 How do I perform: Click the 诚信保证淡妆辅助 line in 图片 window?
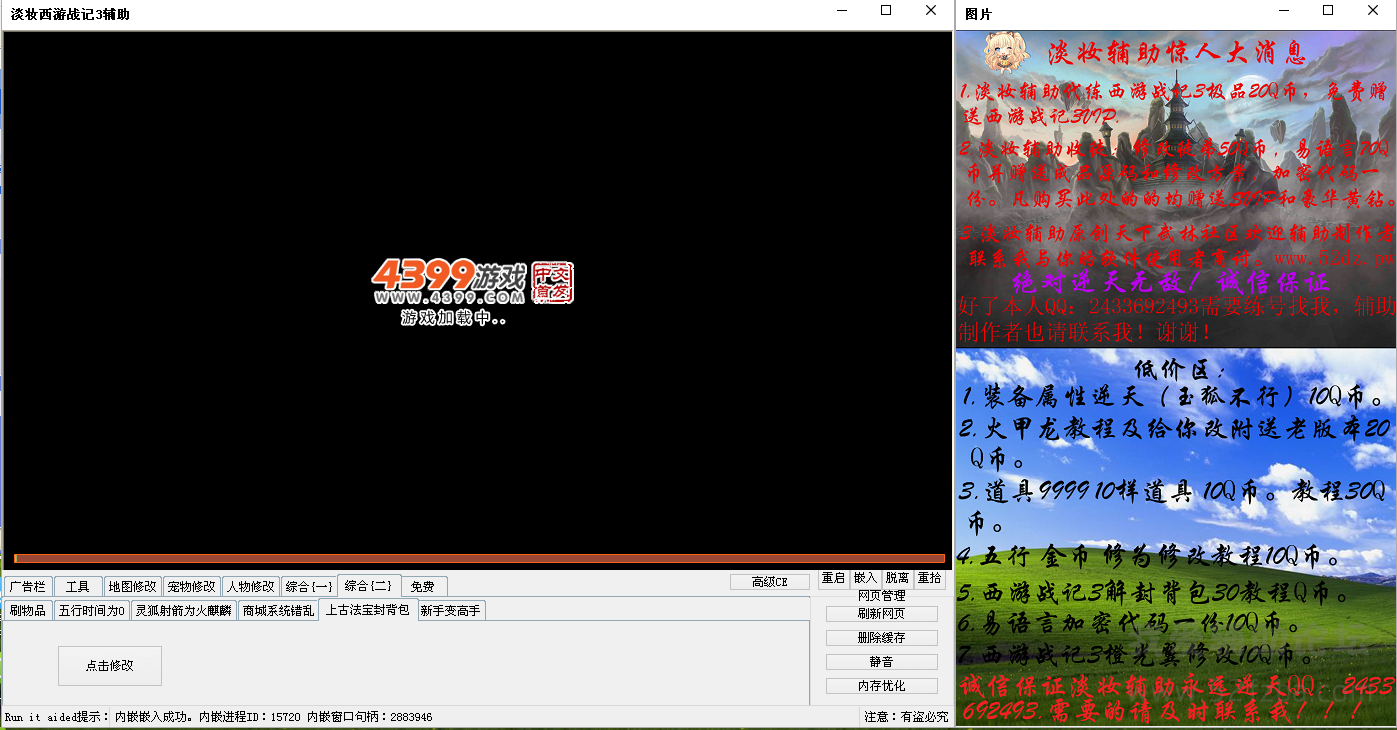click(1176, 698)
